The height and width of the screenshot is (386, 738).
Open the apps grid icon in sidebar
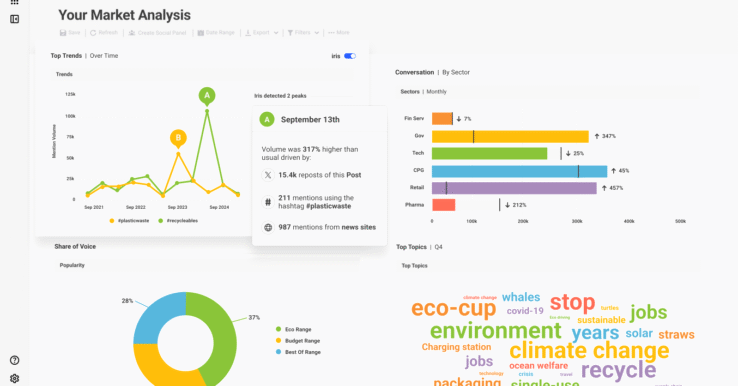(x=15, y=2)
